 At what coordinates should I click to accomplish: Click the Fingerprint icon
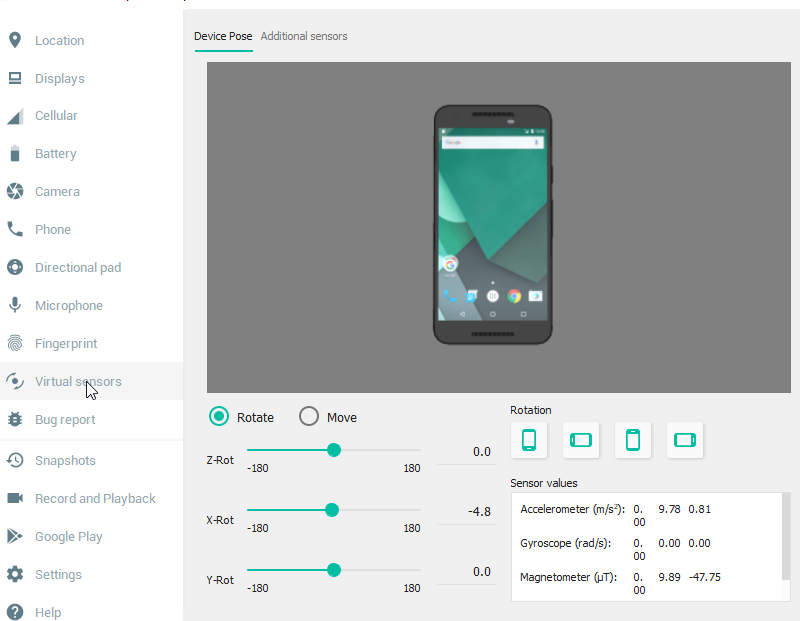click(x=15, y=343)
